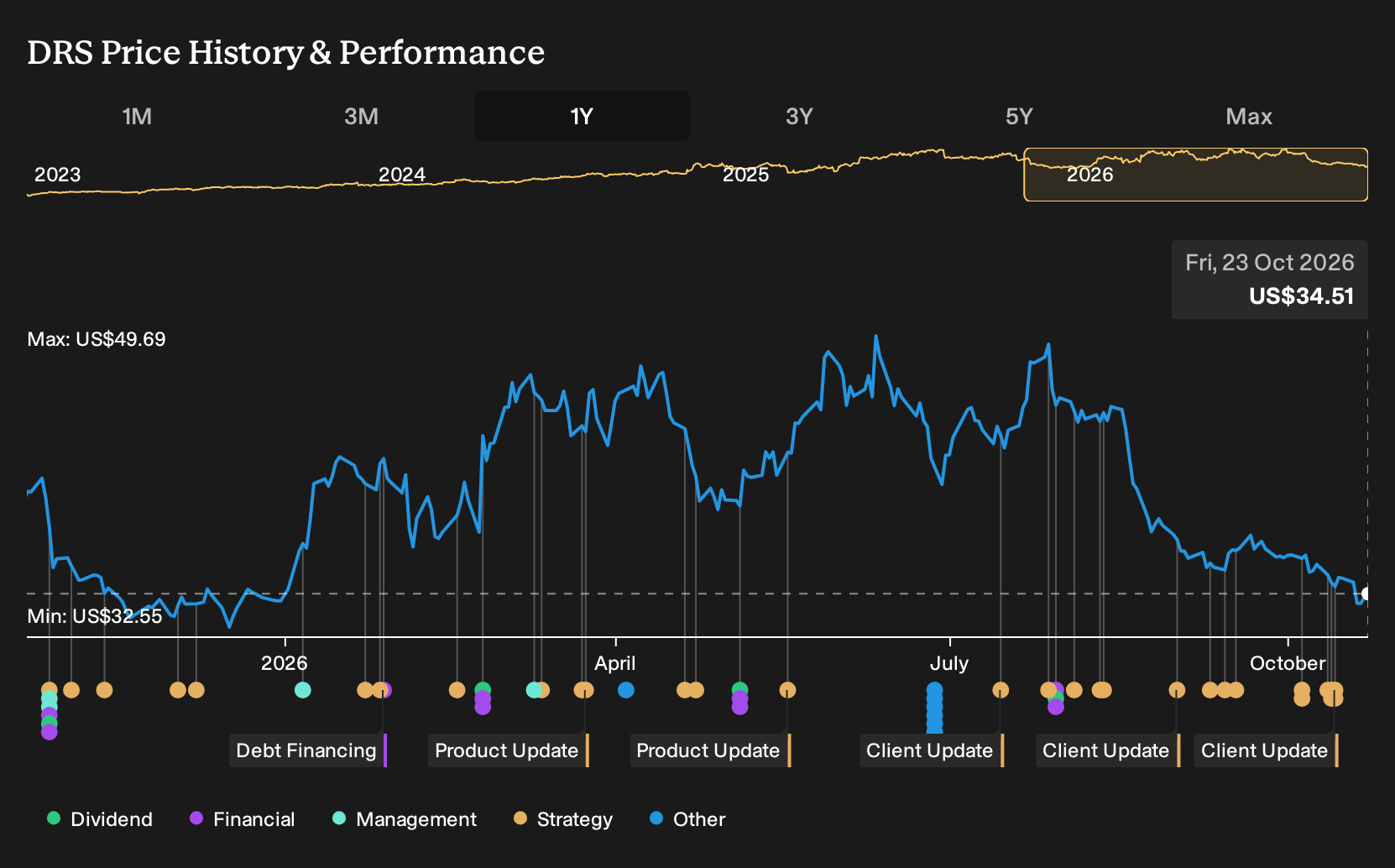Click the white current-price point on chart
Screen dimensions: 1395x868
(x=1366, y=593)
